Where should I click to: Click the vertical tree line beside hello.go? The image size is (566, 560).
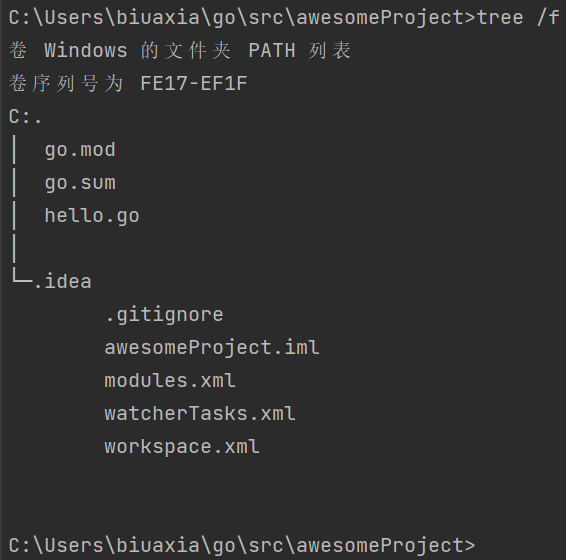tap(14, 216)
